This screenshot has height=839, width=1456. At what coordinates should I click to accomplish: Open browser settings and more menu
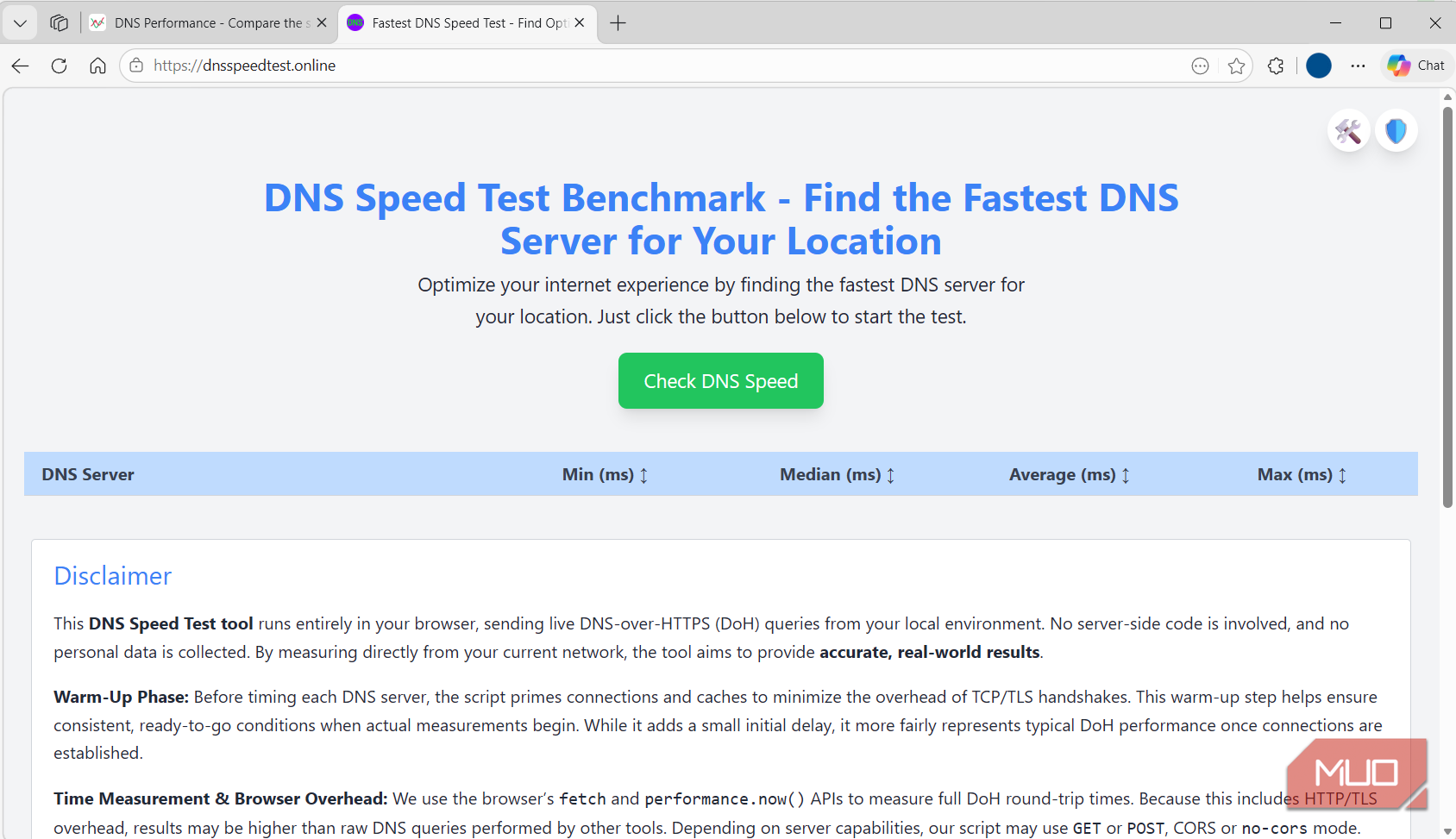tap(1358, 66)
